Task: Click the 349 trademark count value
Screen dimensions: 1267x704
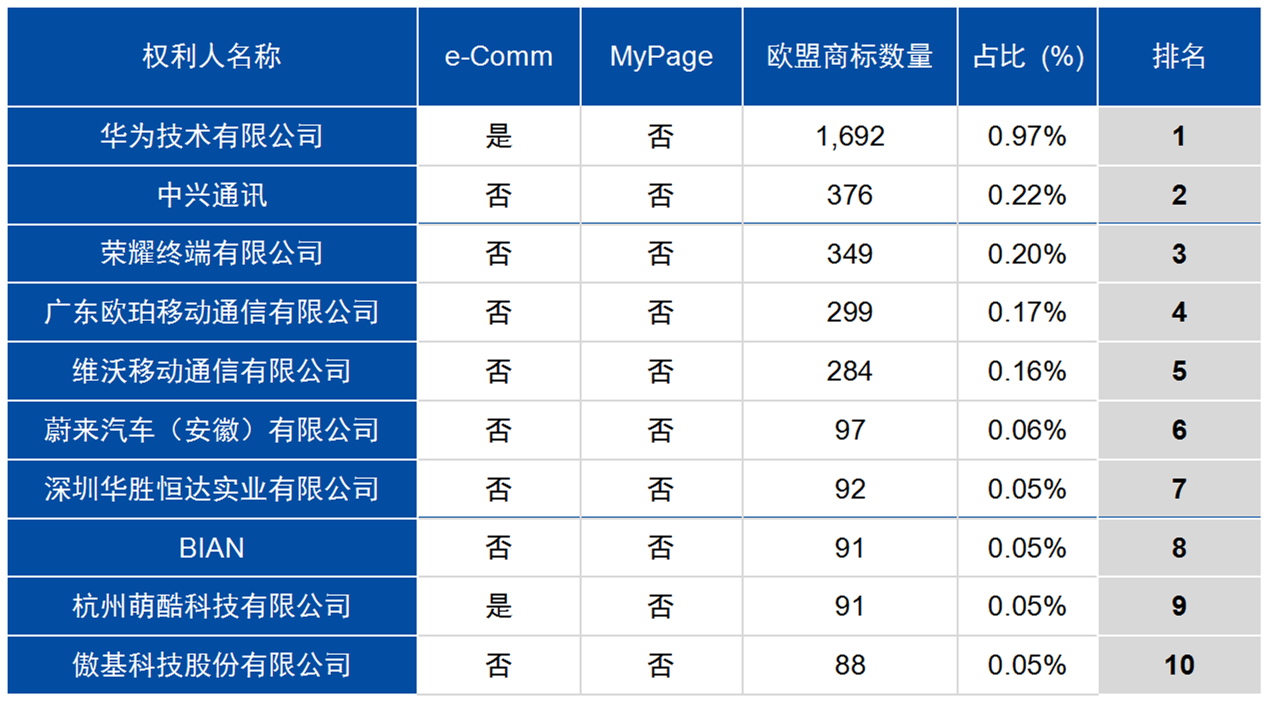Action: (x=850, y=254)
